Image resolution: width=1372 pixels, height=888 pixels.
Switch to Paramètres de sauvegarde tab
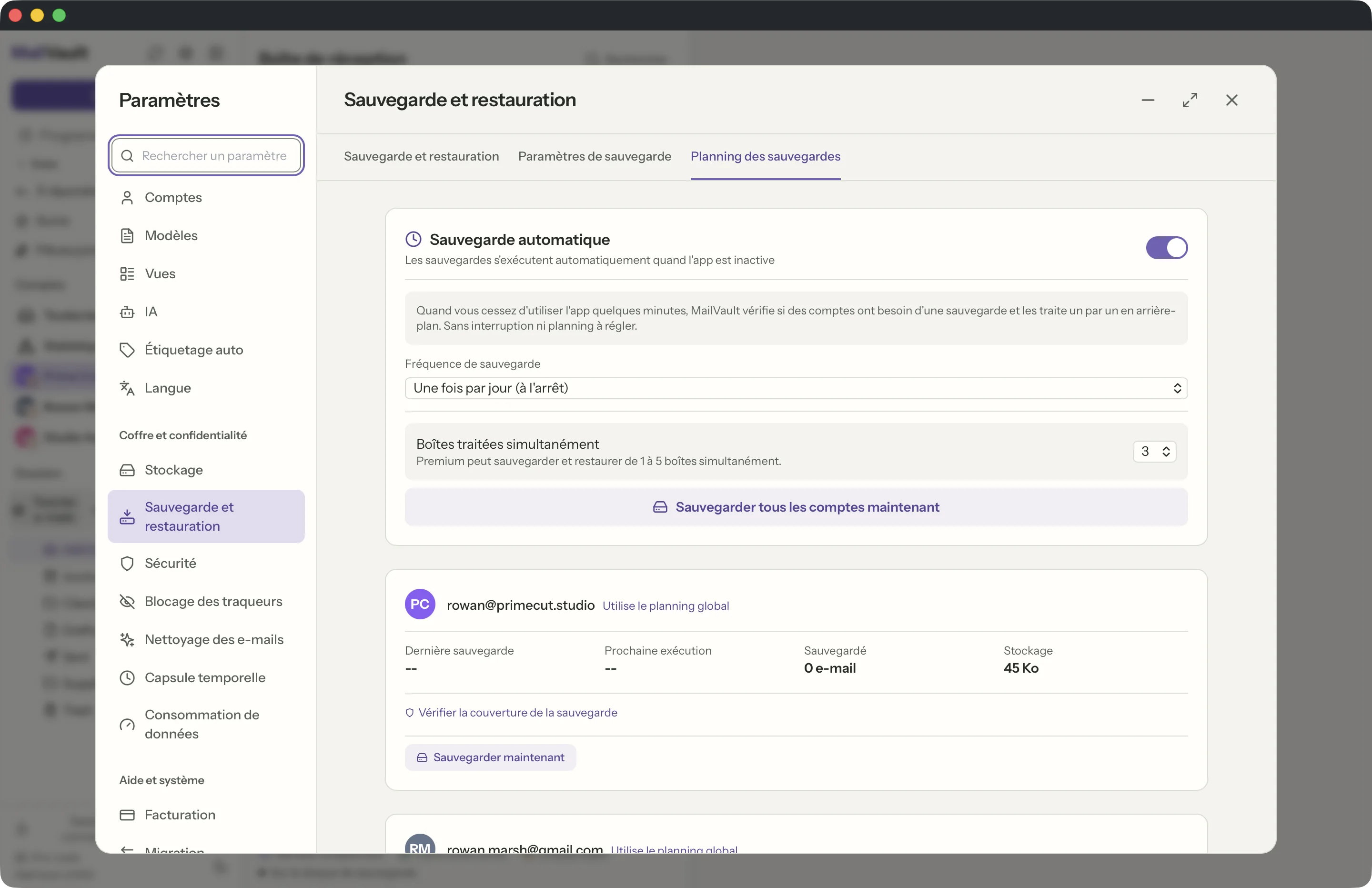point(595,156)
